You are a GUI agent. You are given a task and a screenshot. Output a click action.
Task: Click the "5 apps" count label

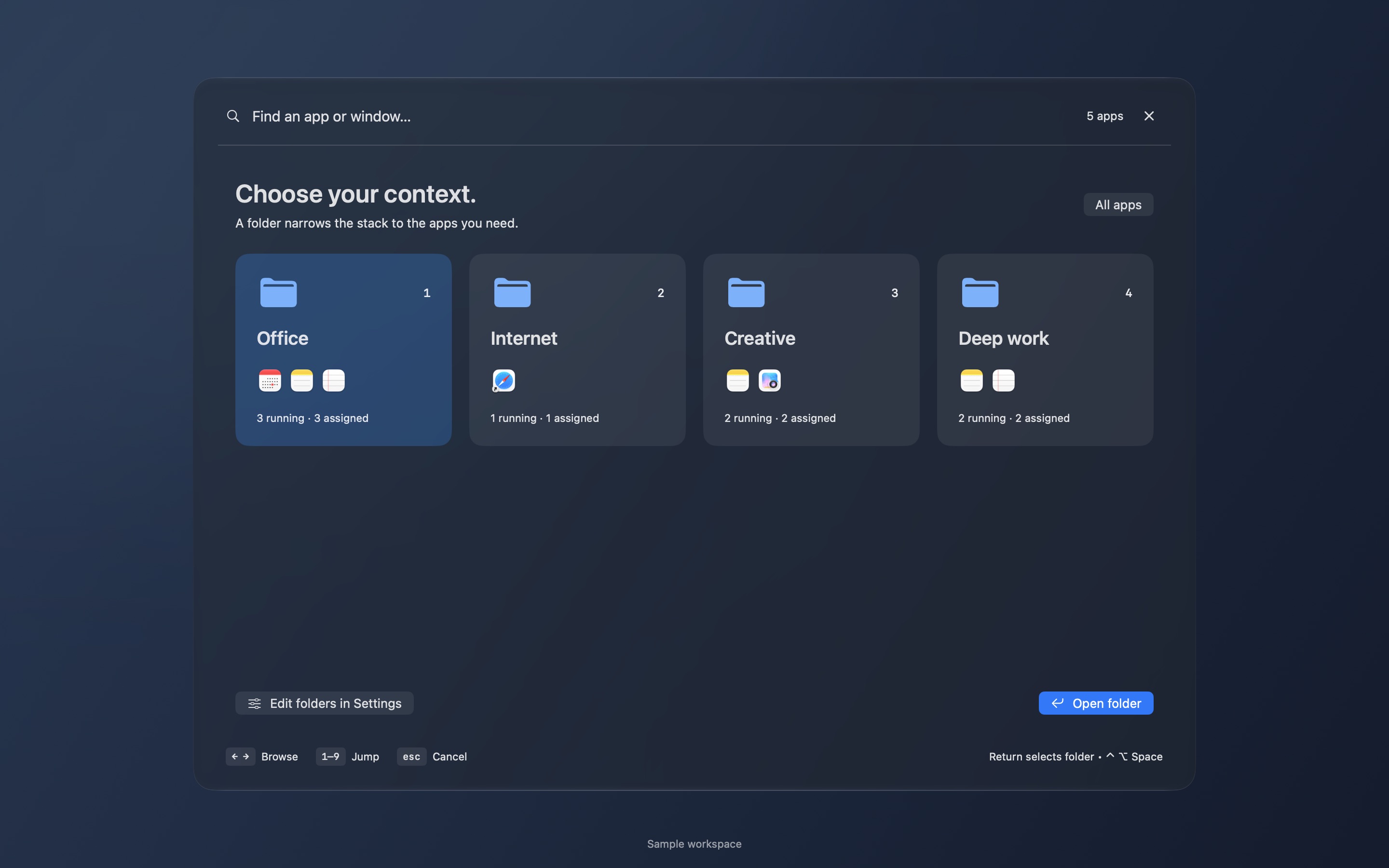[1104, 116]
